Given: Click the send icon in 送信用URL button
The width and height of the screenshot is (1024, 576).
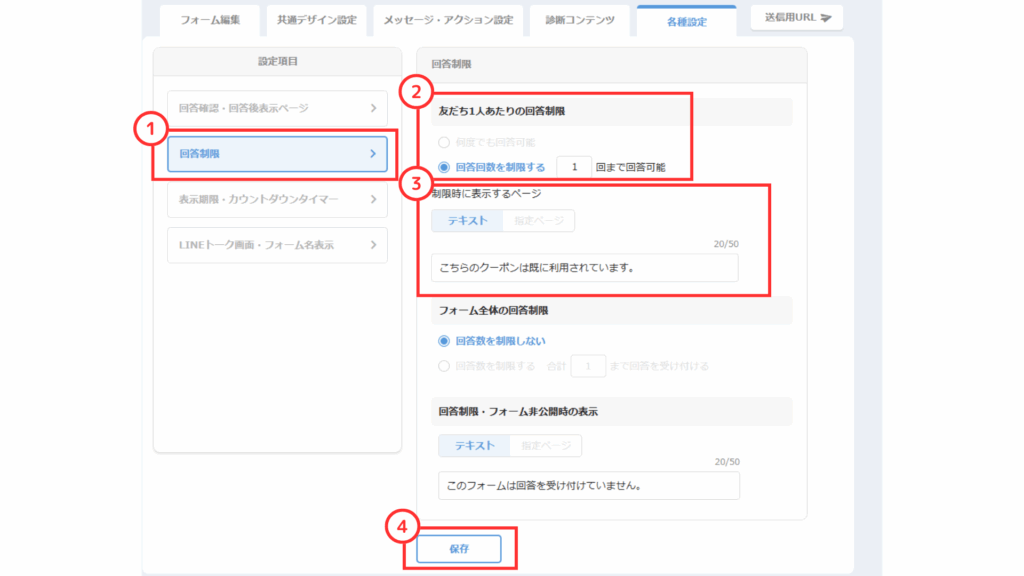Looking at the screenshot, I should click(x=826, y=18).
